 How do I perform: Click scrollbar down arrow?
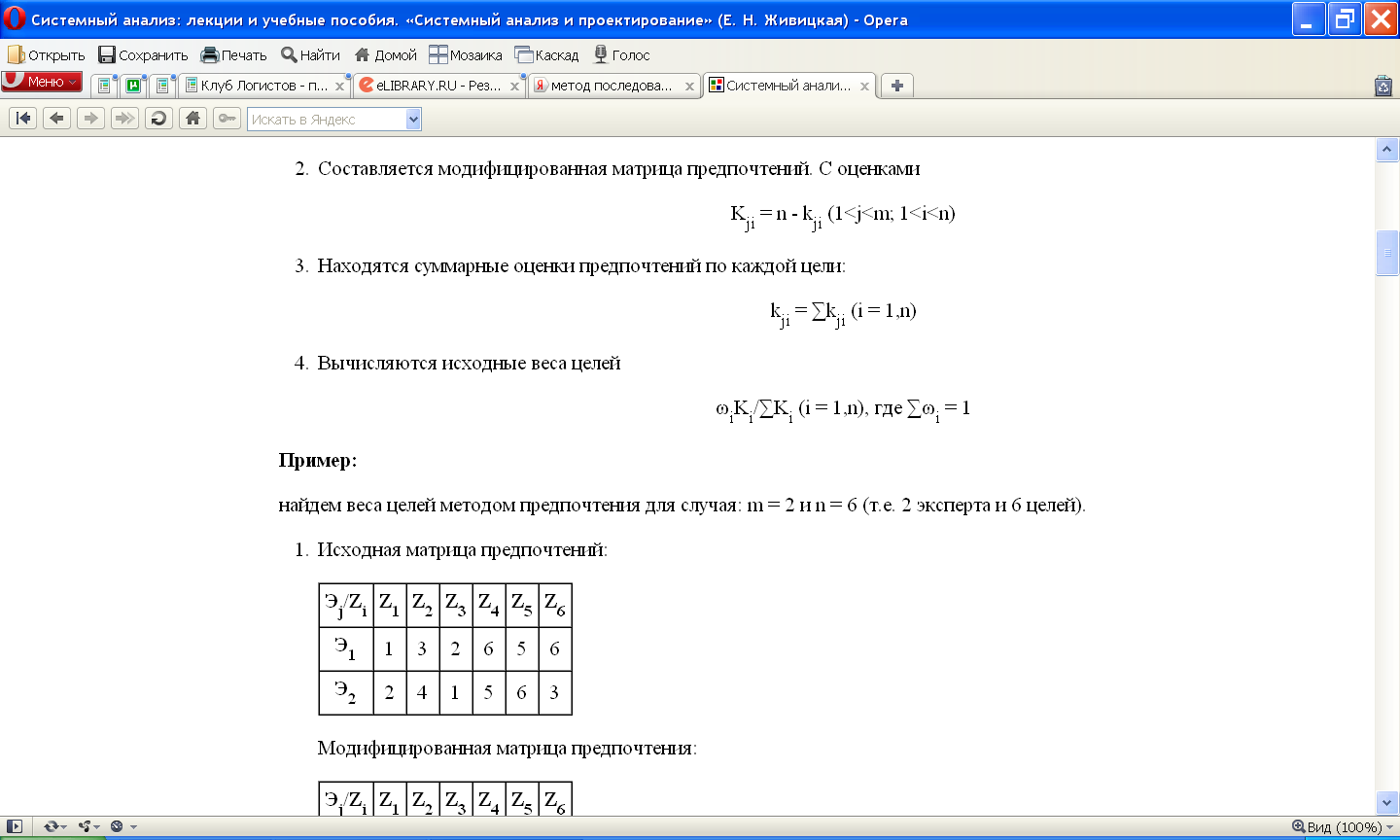(x=1387, y=802)
